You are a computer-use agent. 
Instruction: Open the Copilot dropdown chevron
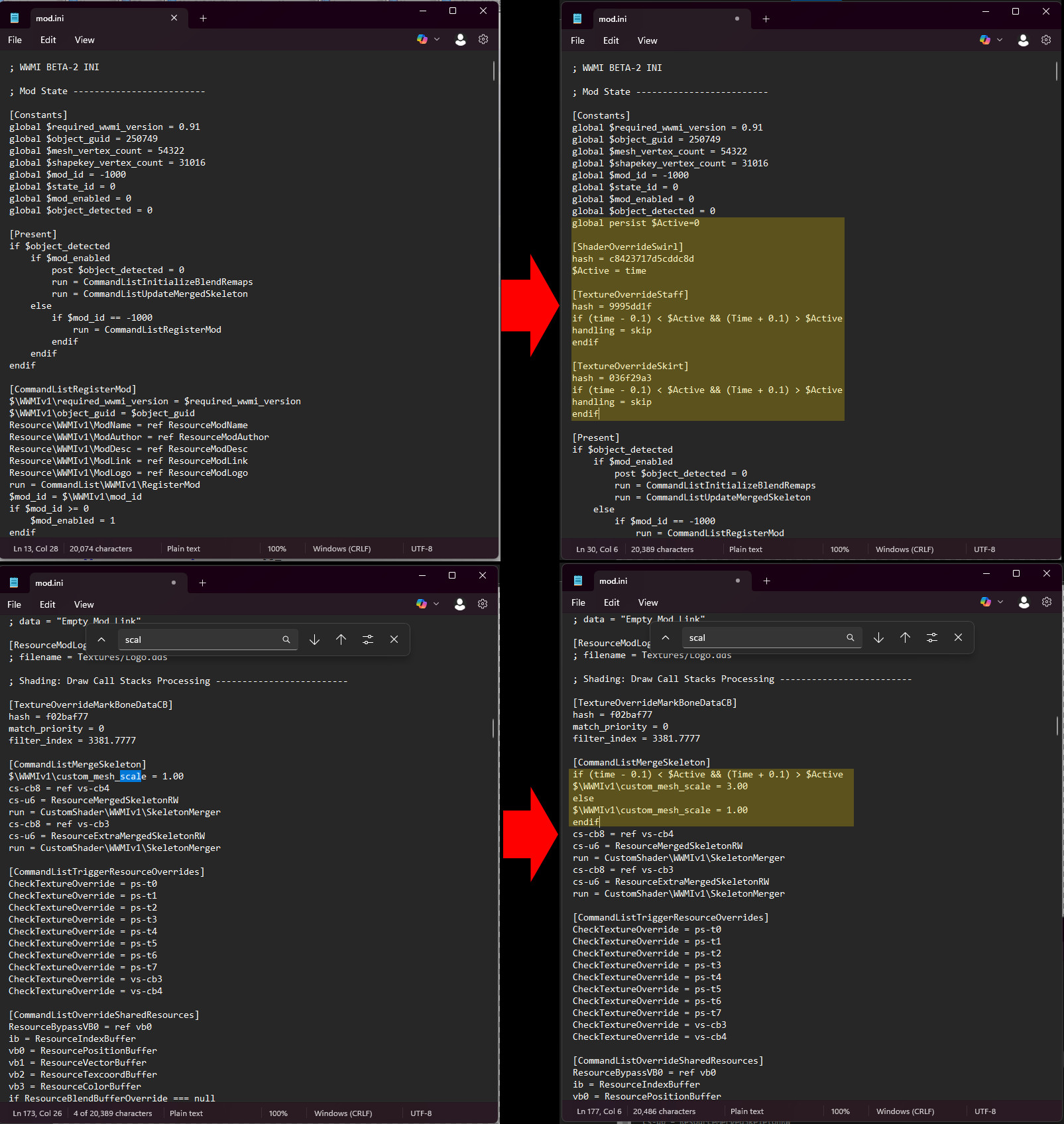point(436,39)
